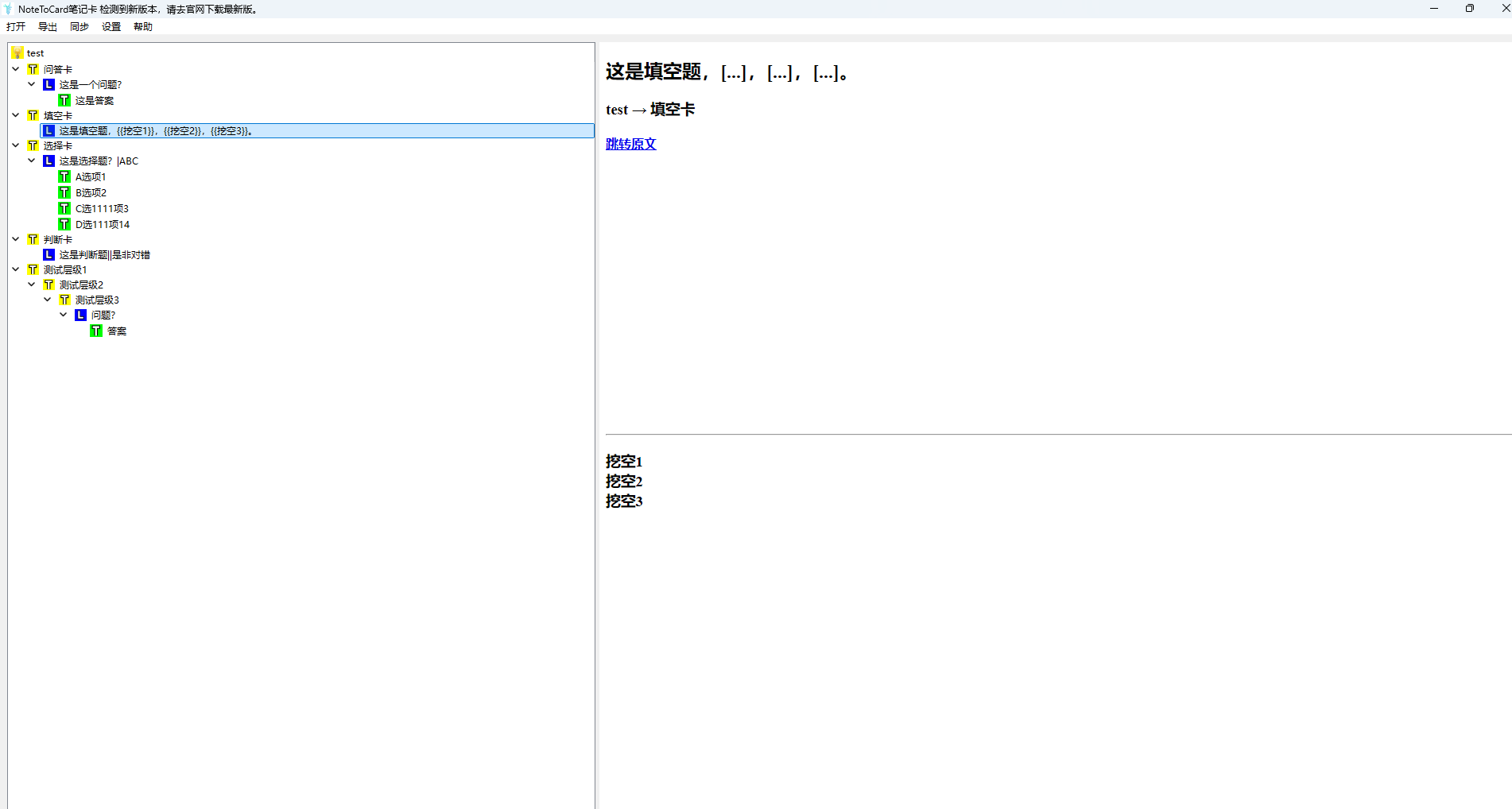Image resolution: width=1512 pixels, height=809 pixels.
Task: Click the green icon beside 答案
Action: click(97, 331)
